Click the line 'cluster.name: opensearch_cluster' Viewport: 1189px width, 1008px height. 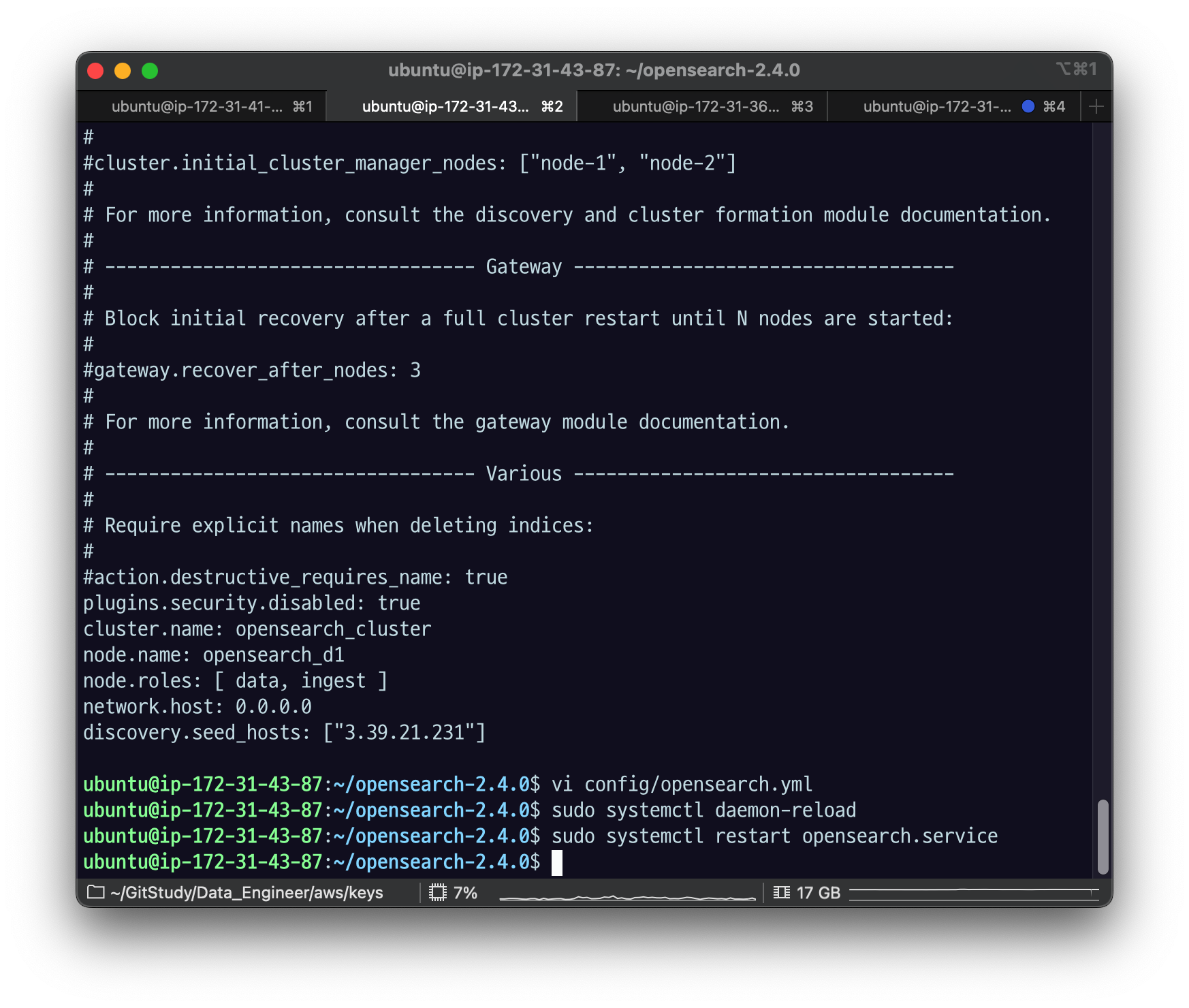pyautogui.click(x=257, y=629)
